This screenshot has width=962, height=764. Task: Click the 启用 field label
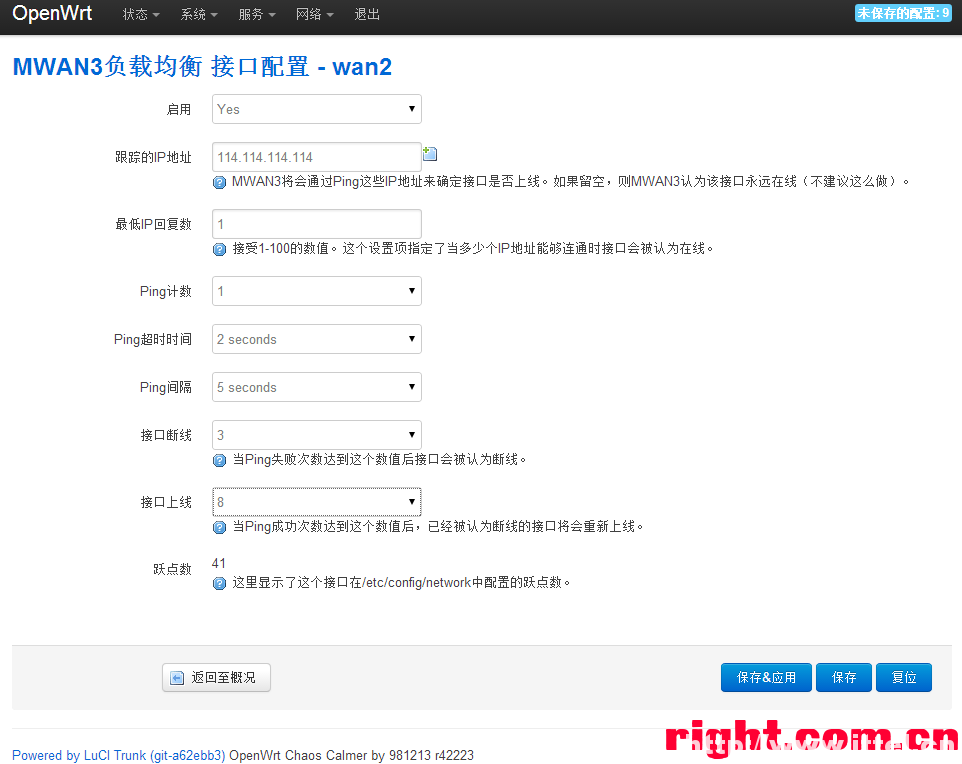[179, 110]
